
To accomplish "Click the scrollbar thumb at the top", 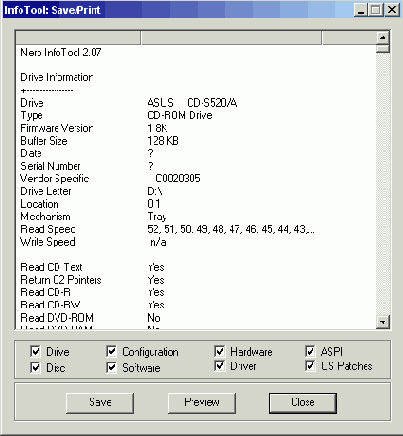I will click(x=383, y=48).
